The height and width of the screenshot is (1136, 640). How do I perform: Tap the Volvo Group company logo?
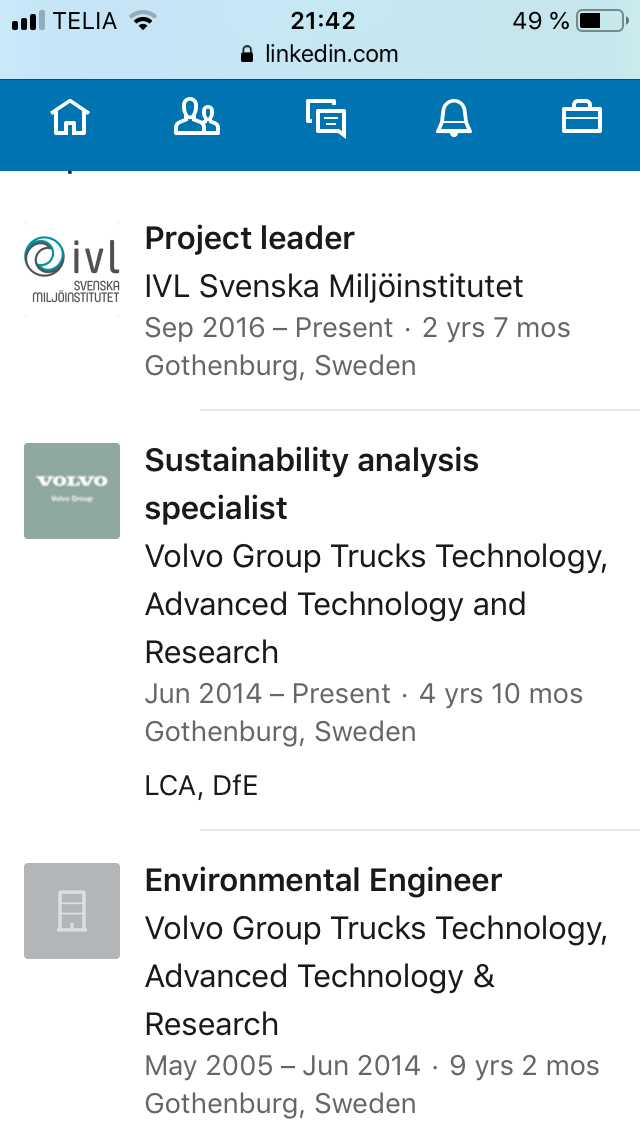coord(72,491)
